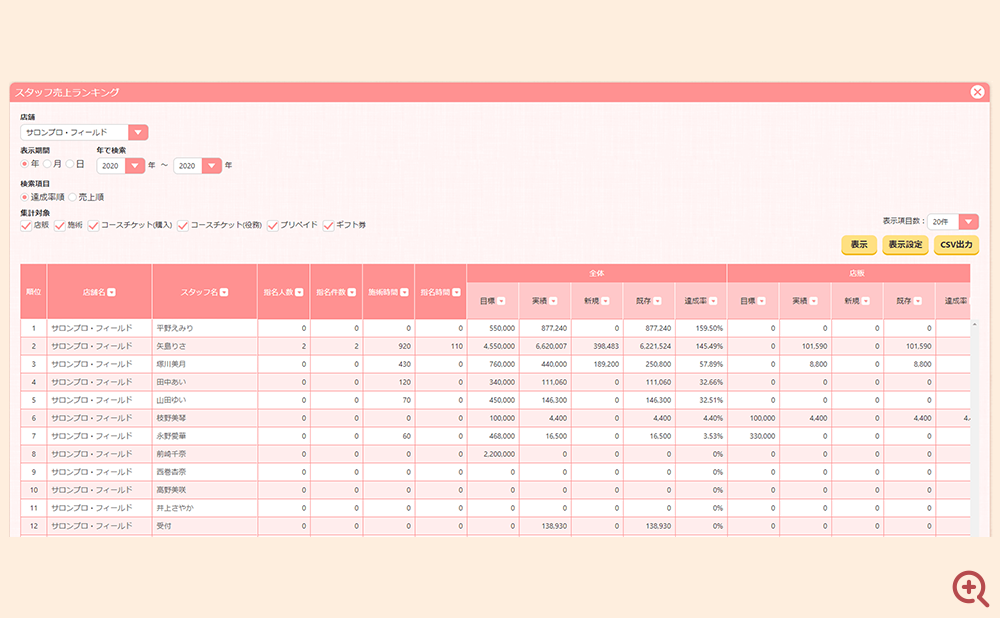
Task: Open 表示設定 display settings
Action: [x=906, y=245]
